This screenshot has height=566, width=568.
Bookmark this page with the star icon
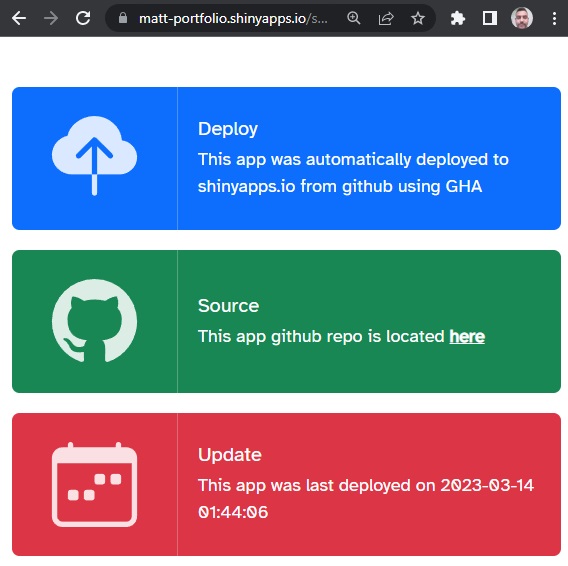point(418,18)
